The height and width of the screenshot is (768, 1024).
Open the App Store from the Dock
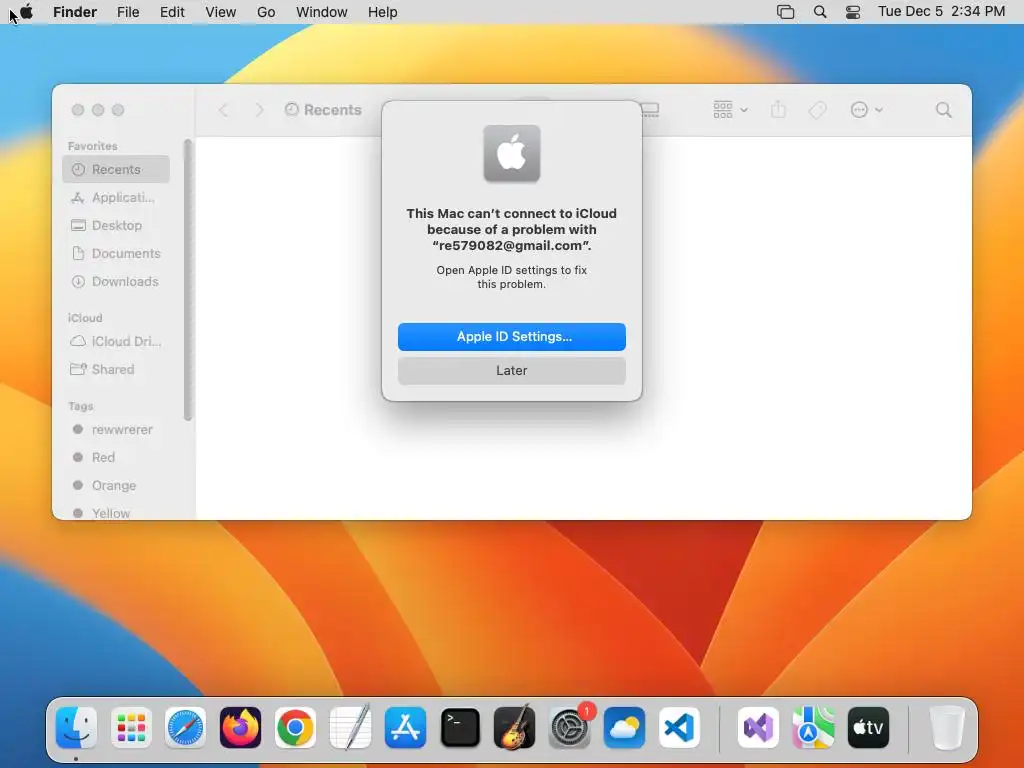tap(405, 728)
